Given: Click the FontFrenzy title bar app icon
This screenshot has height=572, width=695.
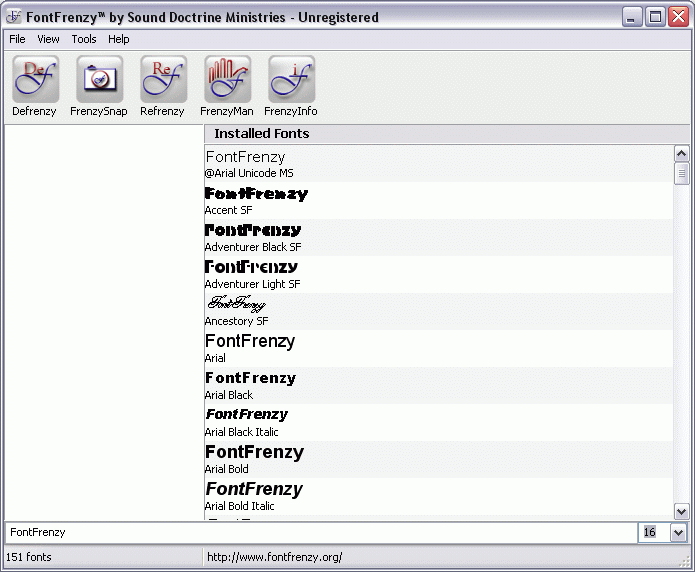Looking at the screenshot, I should point(13,17).
